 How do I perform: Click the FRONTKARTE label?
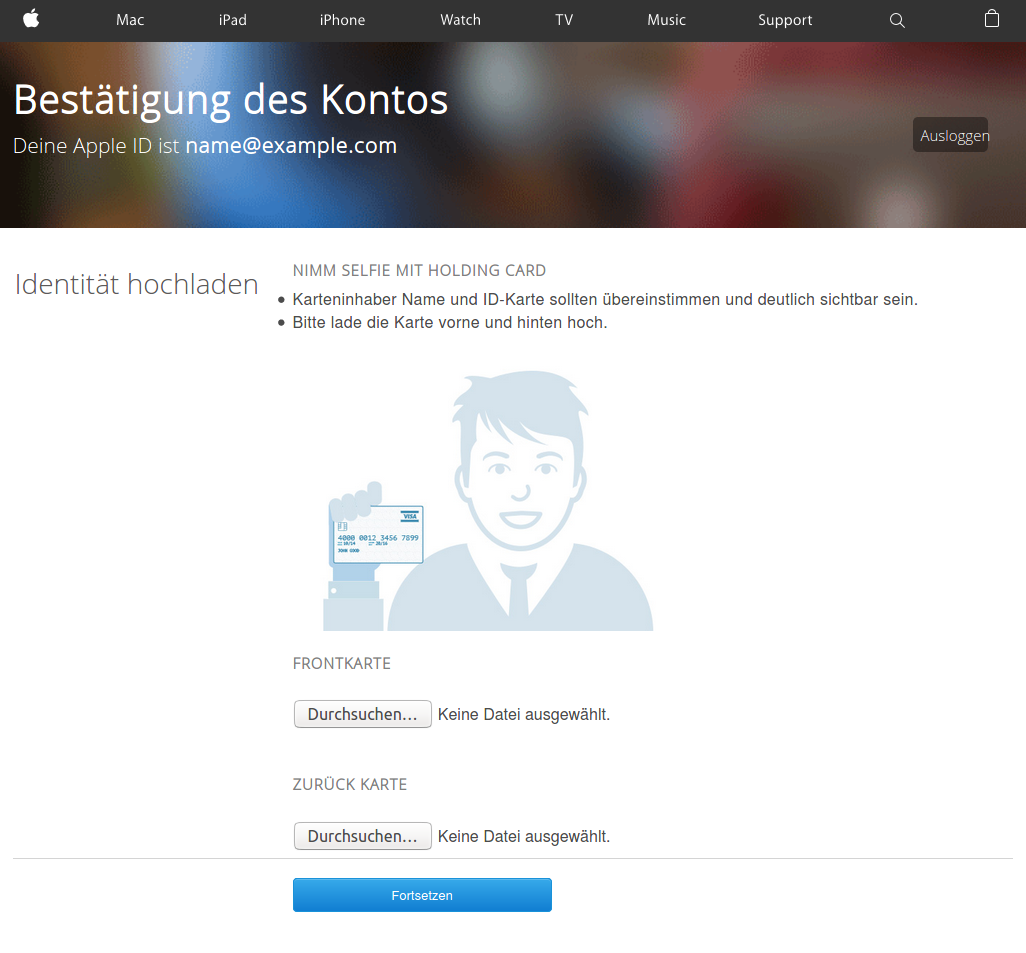[342, 664]
